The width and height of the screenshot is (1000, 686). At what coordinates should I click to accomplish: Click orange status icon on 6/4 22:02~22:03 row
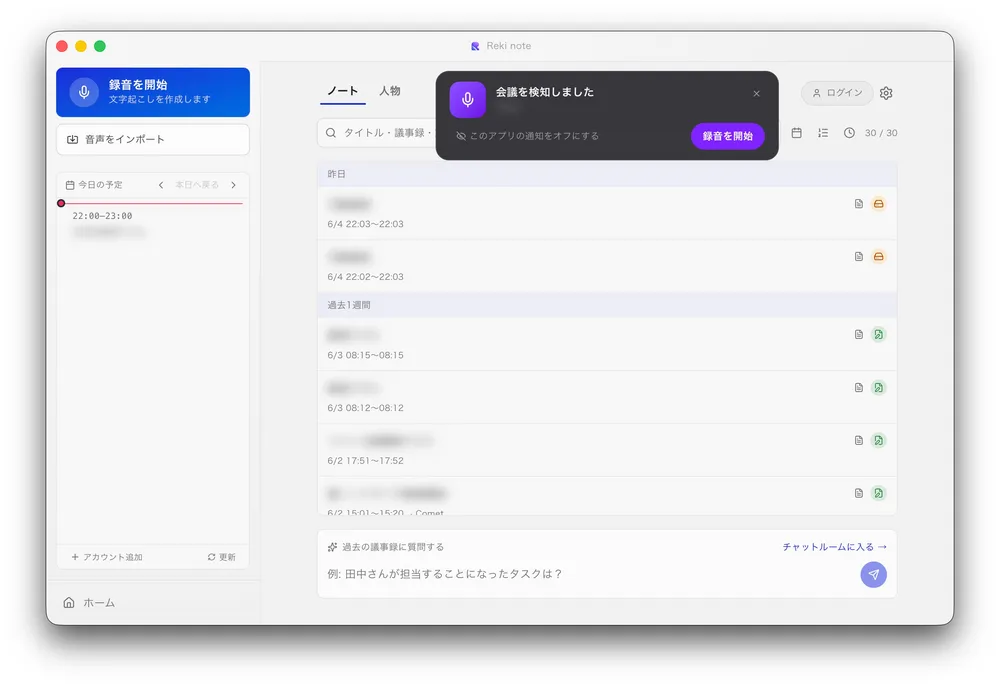(x=879, y=256)
